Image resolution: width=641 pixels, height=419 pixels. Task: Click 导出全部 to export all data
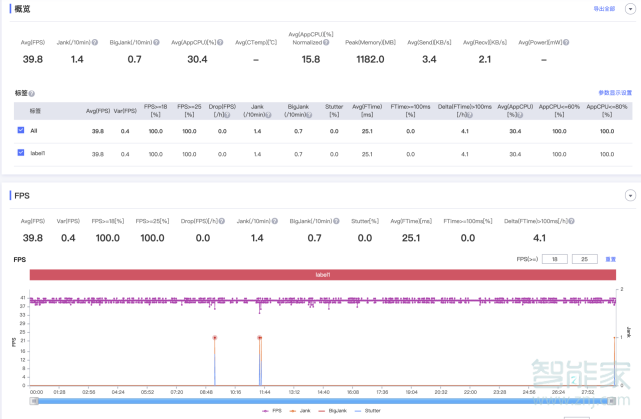(604, 8)
